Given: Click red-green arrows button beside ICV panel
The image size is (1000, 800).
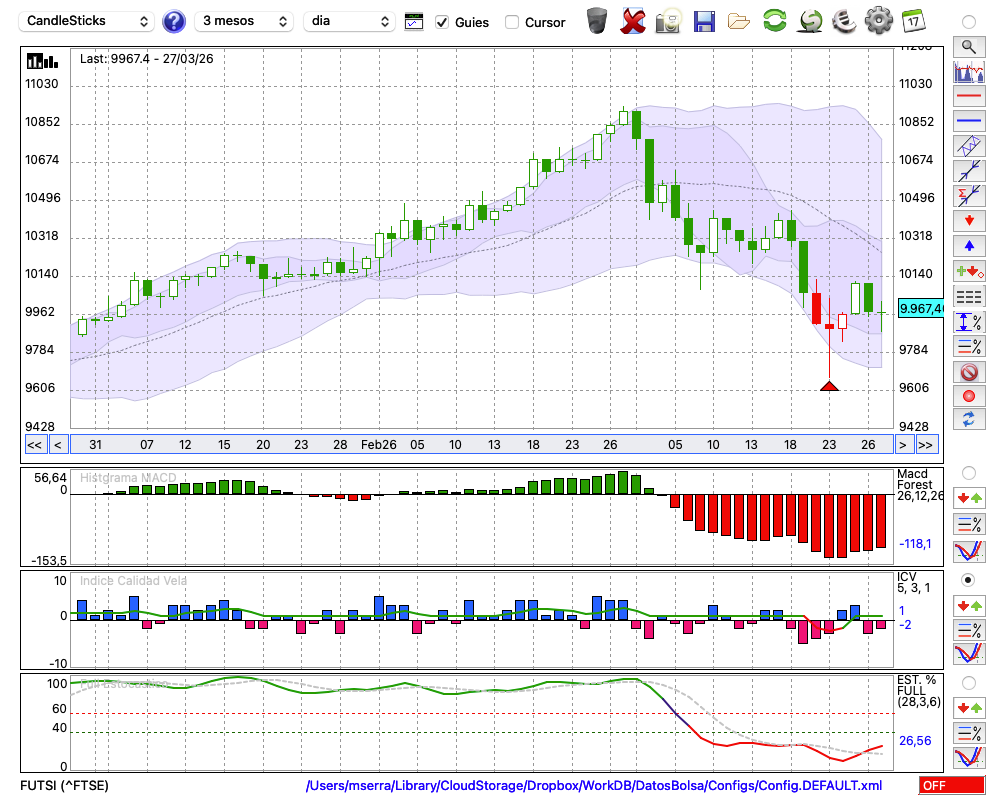Looking at the screenshot, I should coord(969,605).
